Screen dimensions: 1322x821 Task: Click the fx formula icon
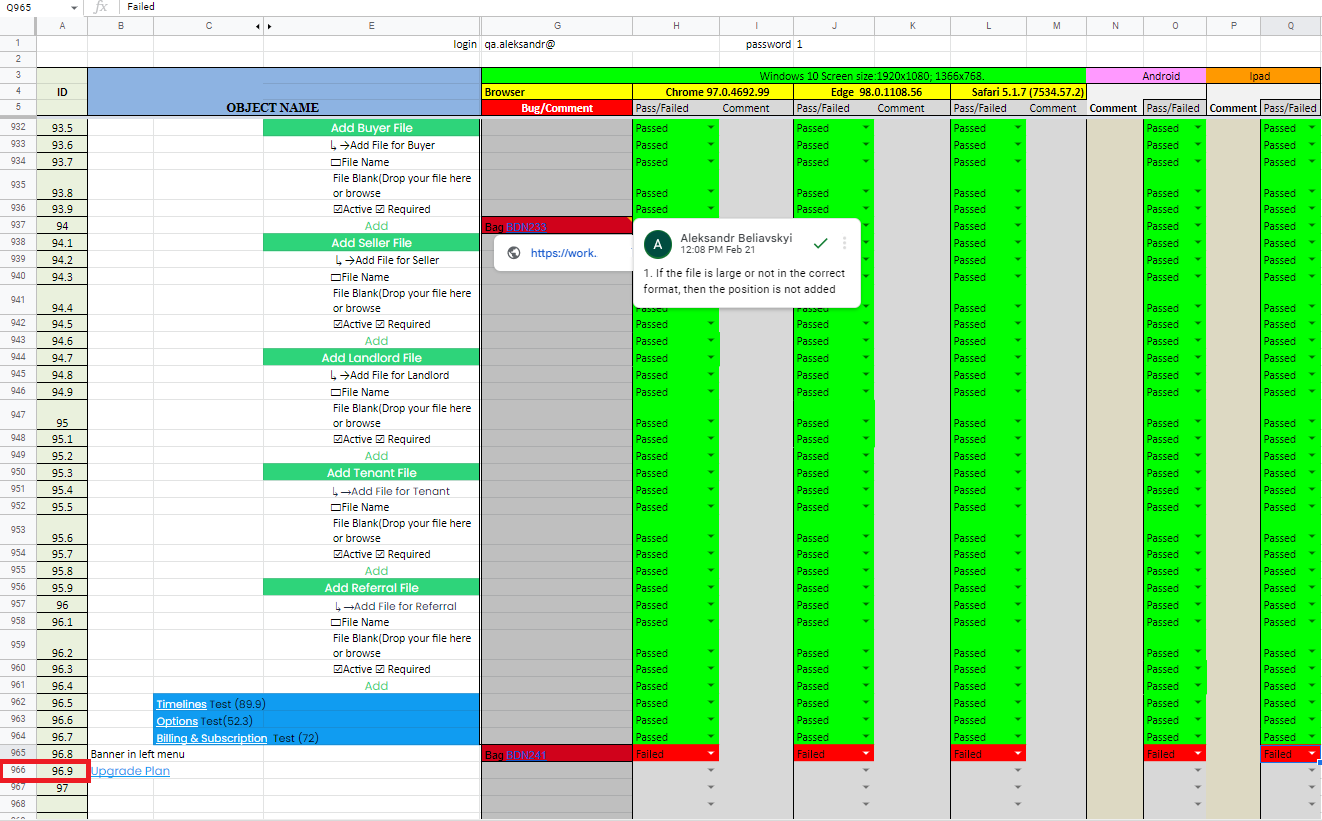pyautogui.click(x=100, y=7)
